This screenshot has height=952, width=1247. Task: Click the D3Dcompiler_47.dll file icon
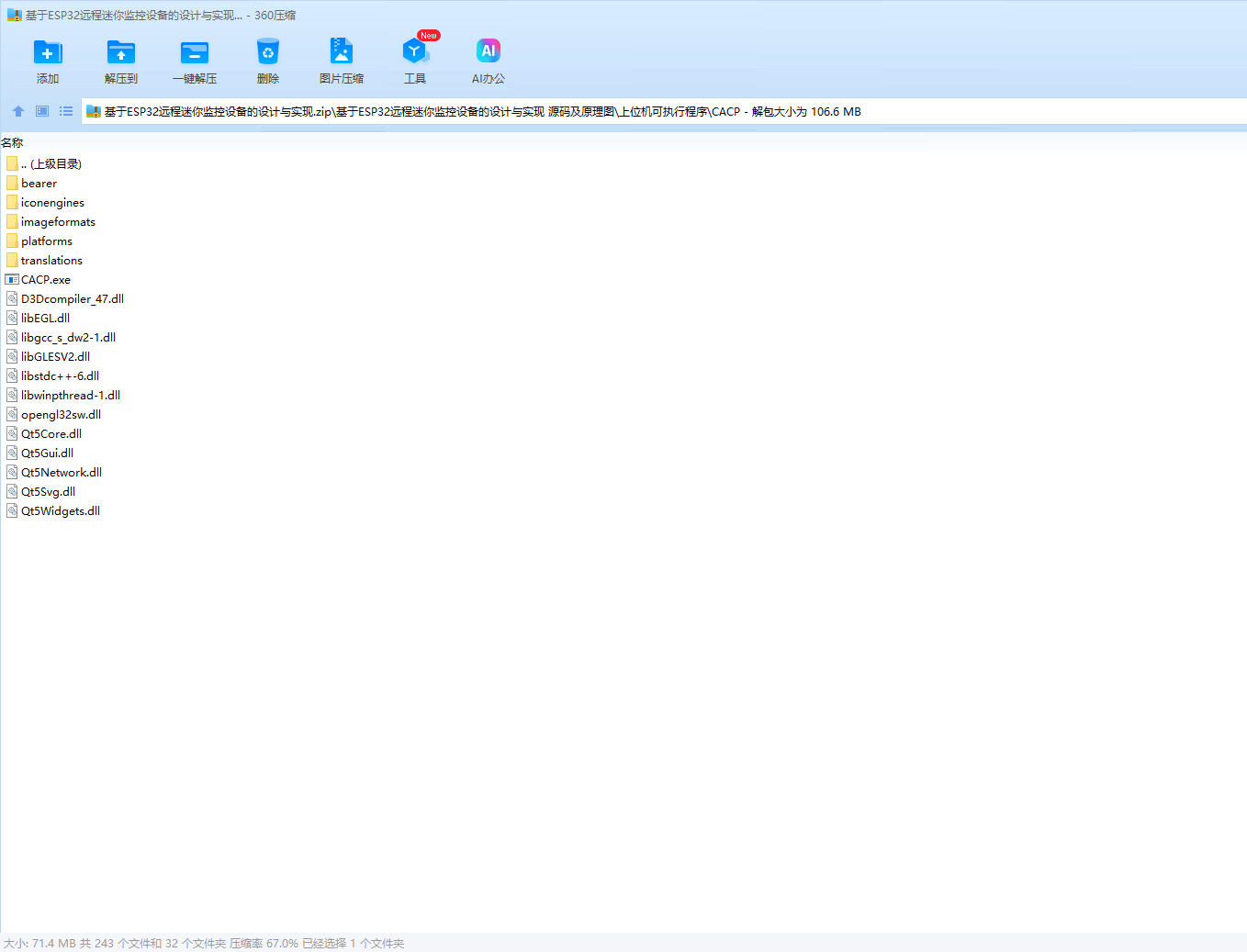point(12,299)
